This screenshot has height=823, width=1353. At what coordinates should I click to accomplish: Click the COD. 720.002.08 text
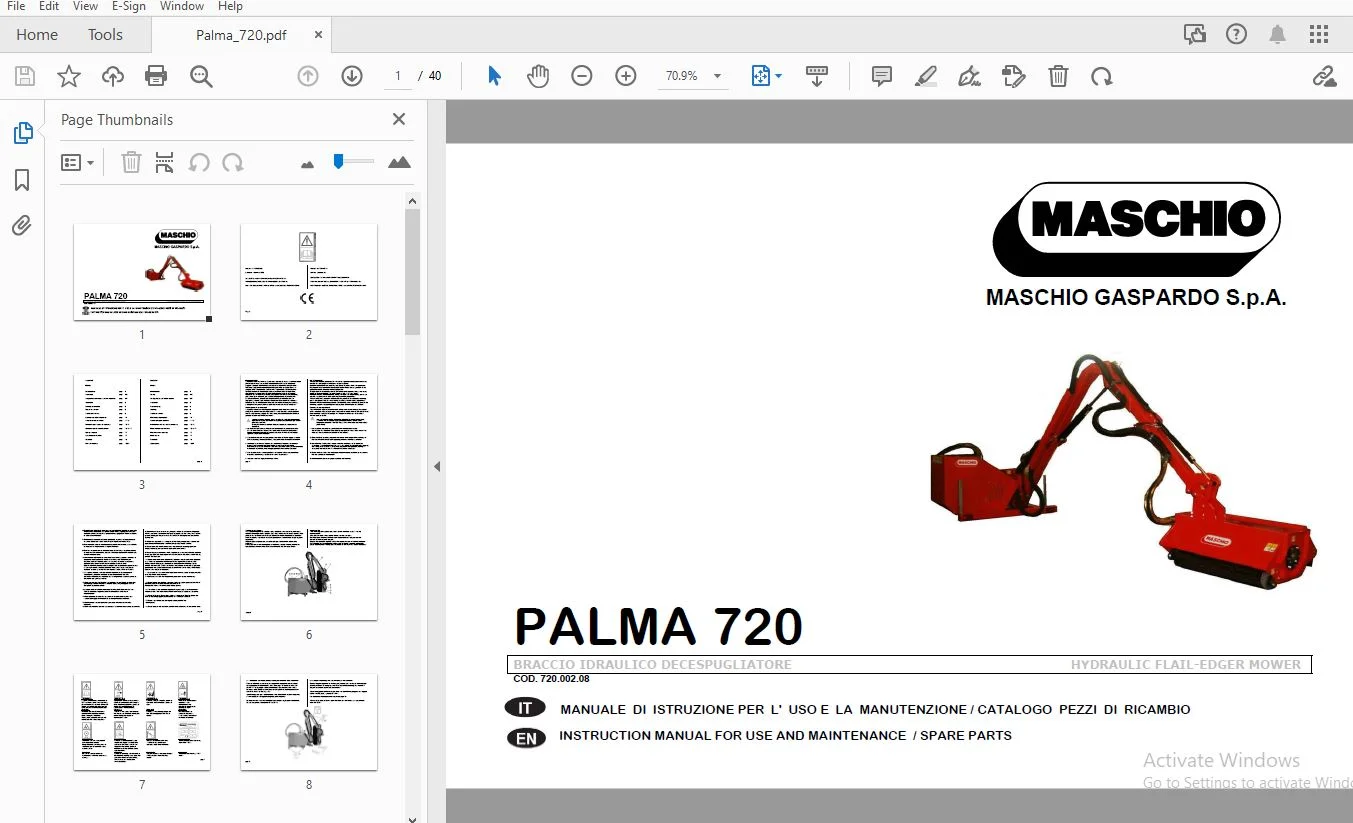click(551, 679)
